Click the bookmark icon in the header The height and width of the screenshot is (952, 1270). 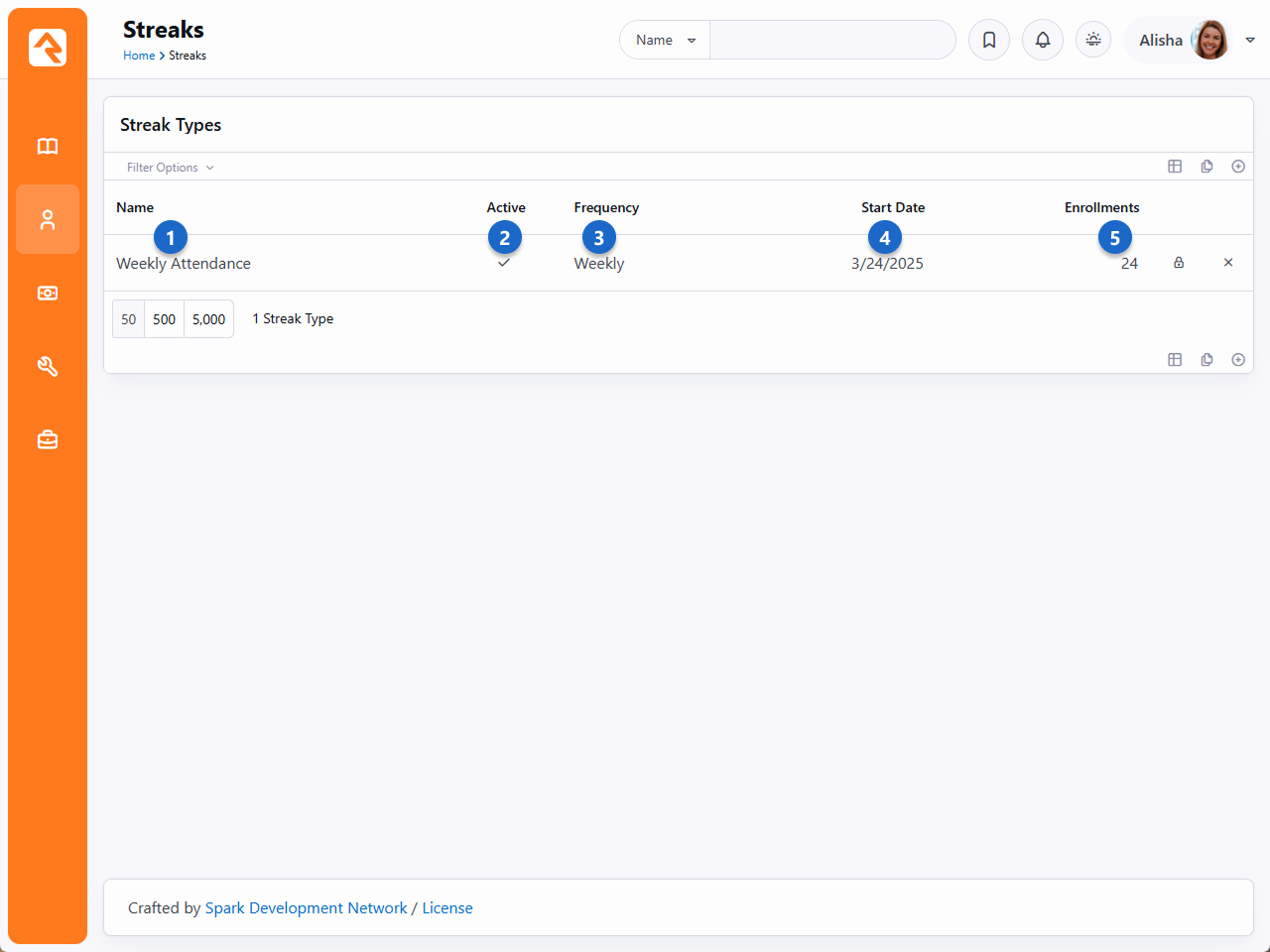click(x=988, y=41)
